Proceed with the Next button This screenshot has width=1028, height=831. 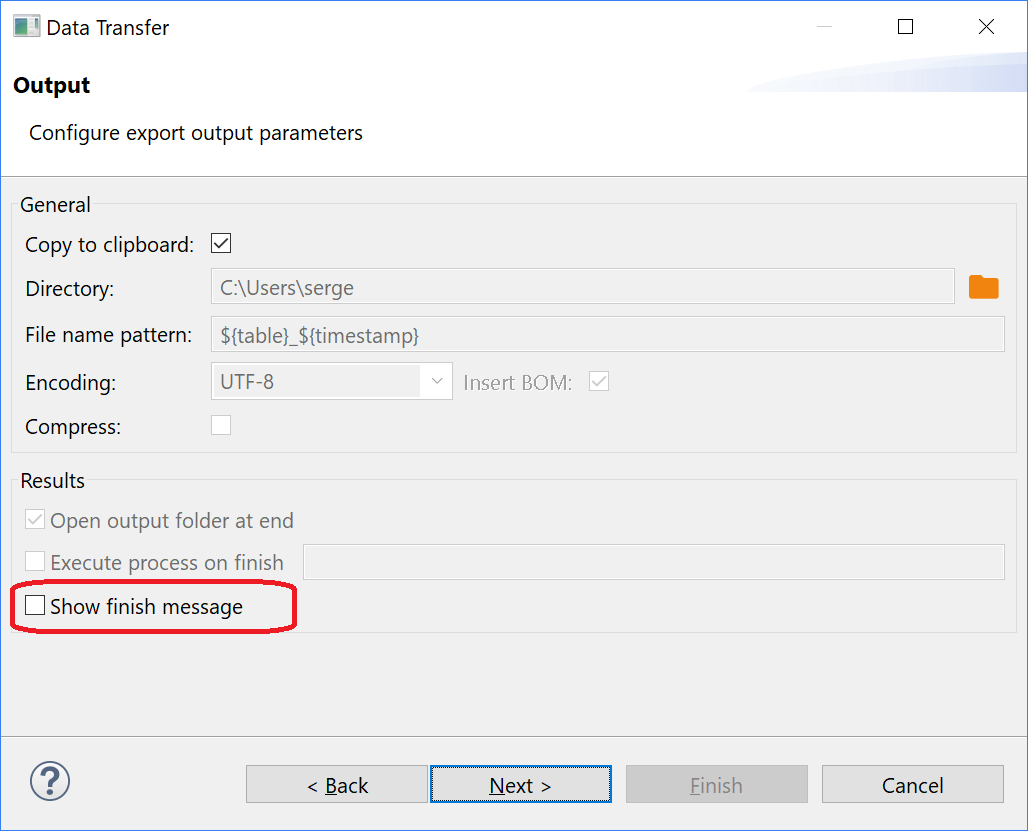520,784
